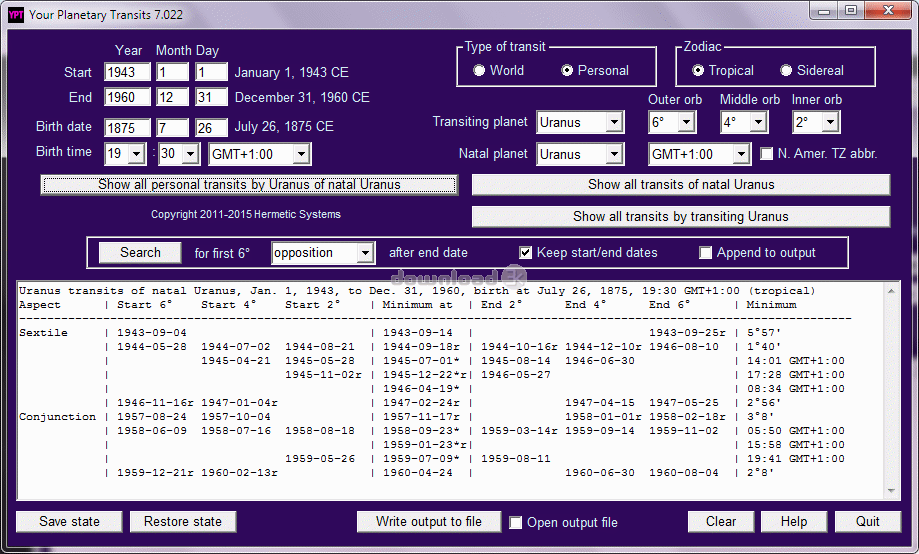
Task: Click Show all personal transits by Uranus button
Action: (x=249, y=185)
